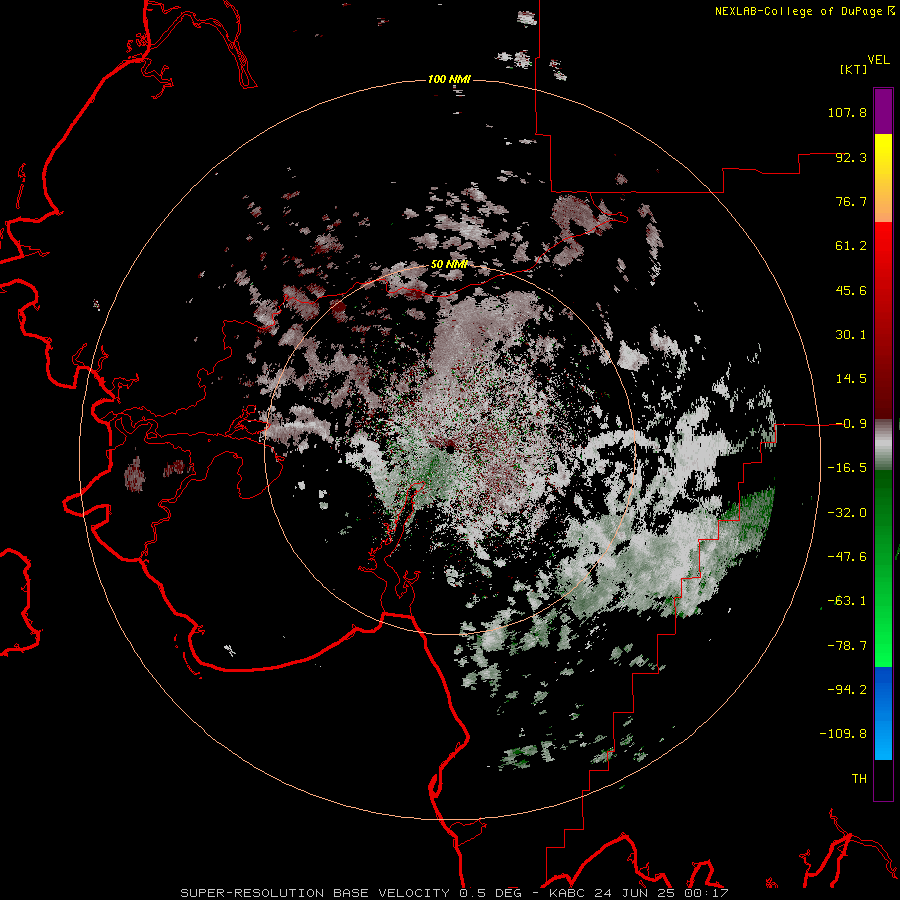Viewport: 900px width, 900px height.
Task: Select the 76.7 velocity scale value
Action: click(x=851, y=201)
